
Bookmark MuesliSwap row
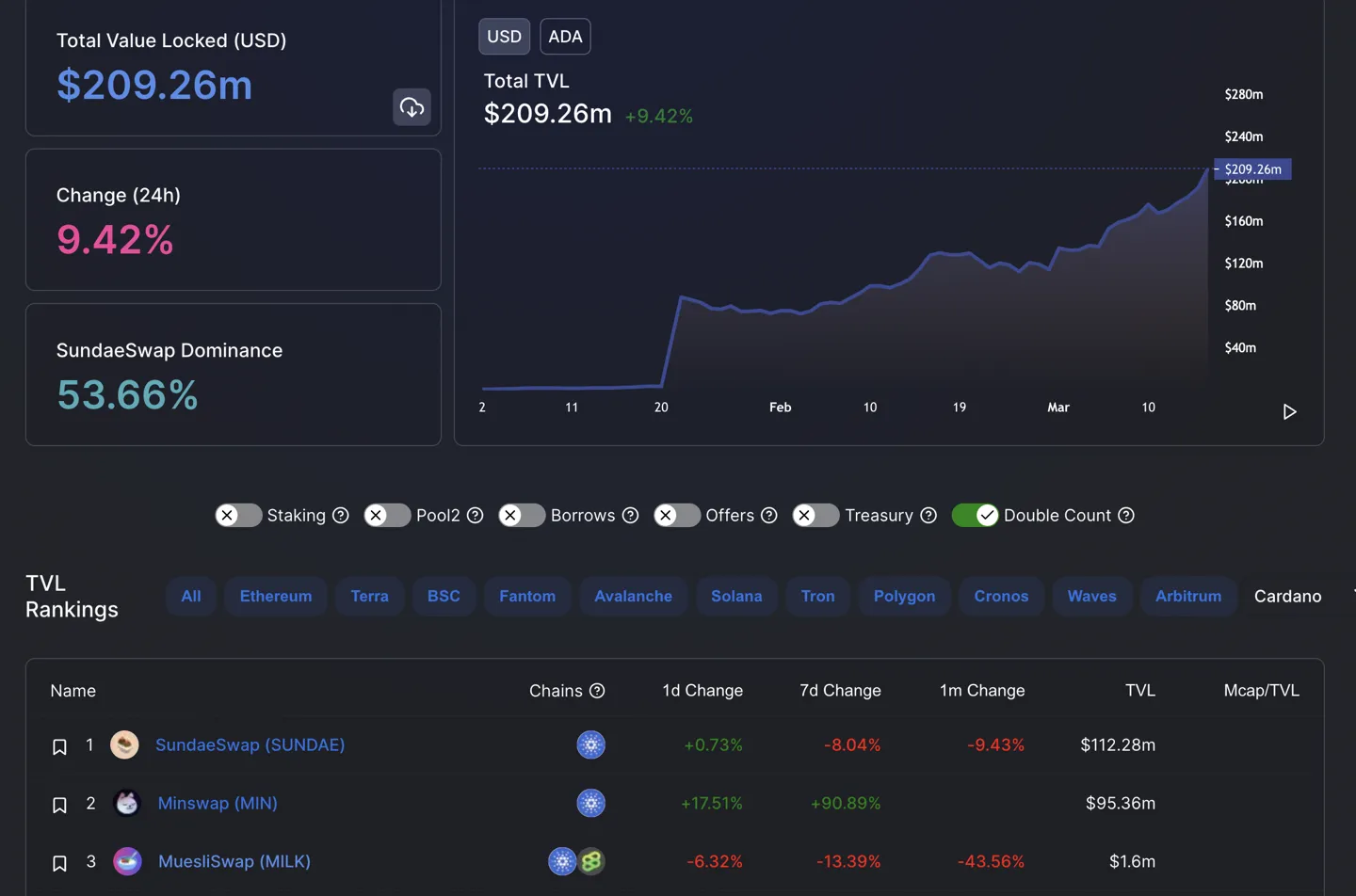59,863
